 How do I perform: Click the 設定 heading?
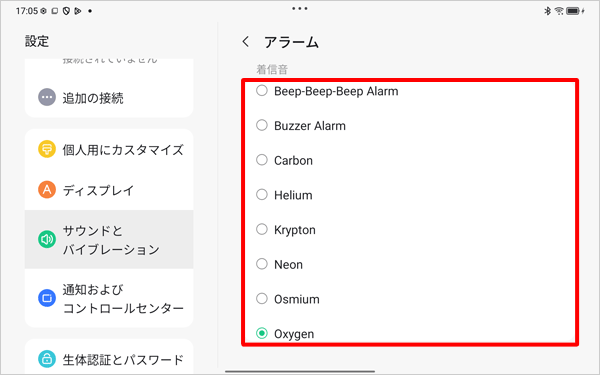[x=37, y=41]
